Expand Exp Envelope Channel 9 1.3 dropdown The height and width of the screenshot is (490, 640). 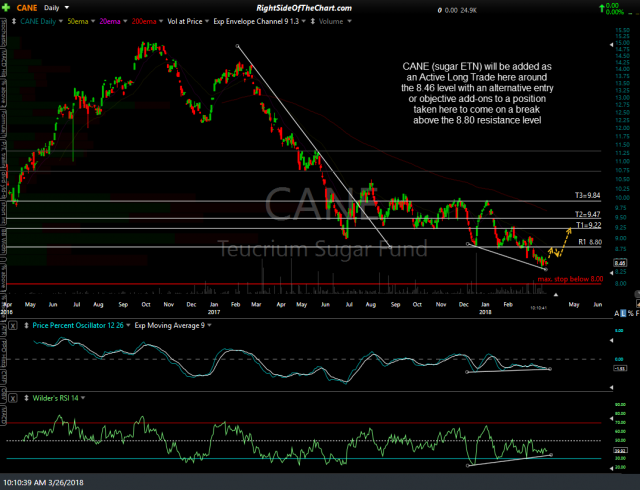point(304,21)
